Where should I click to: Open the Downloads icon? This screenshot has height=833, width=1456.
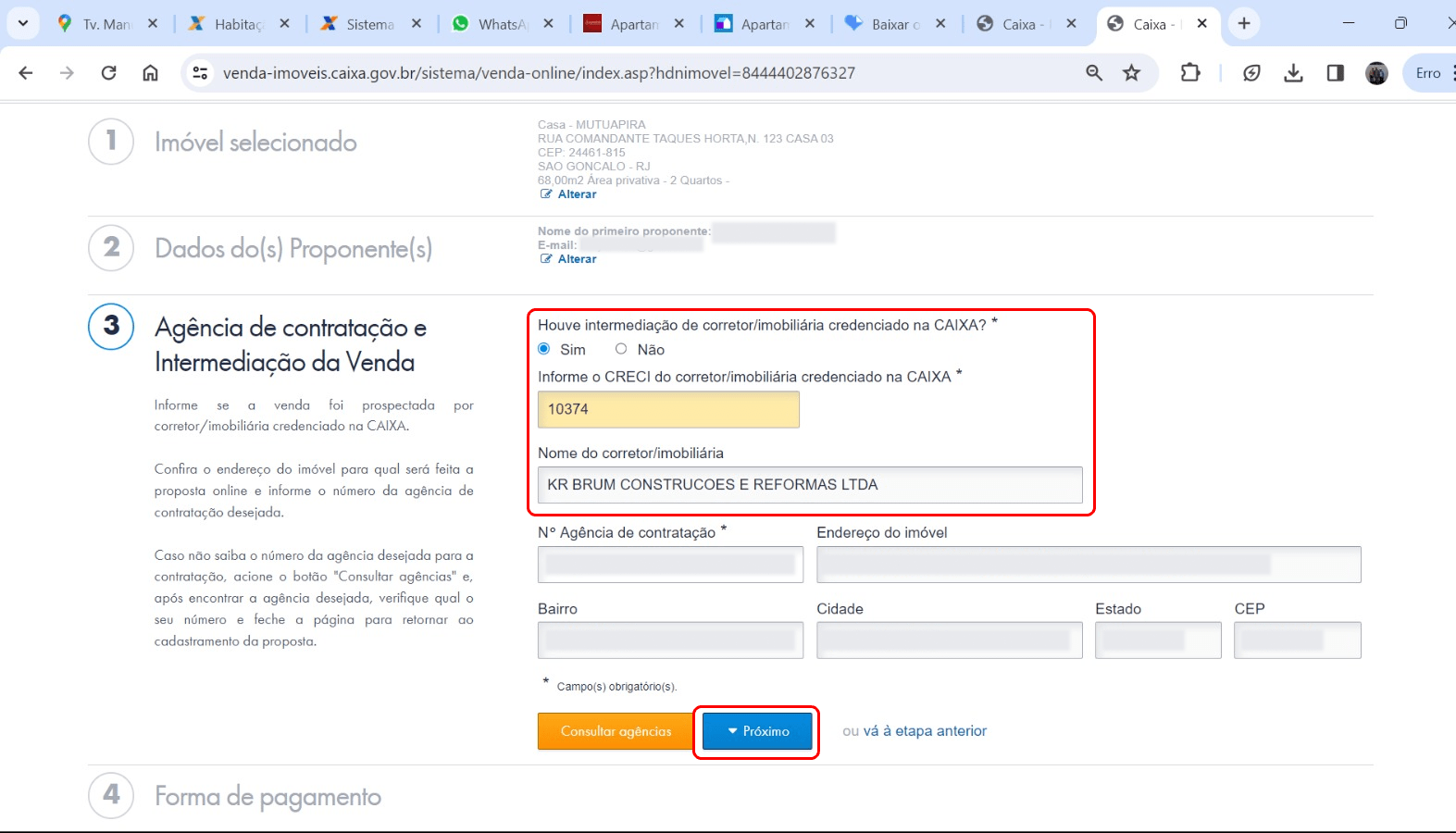click(1293, 73)
